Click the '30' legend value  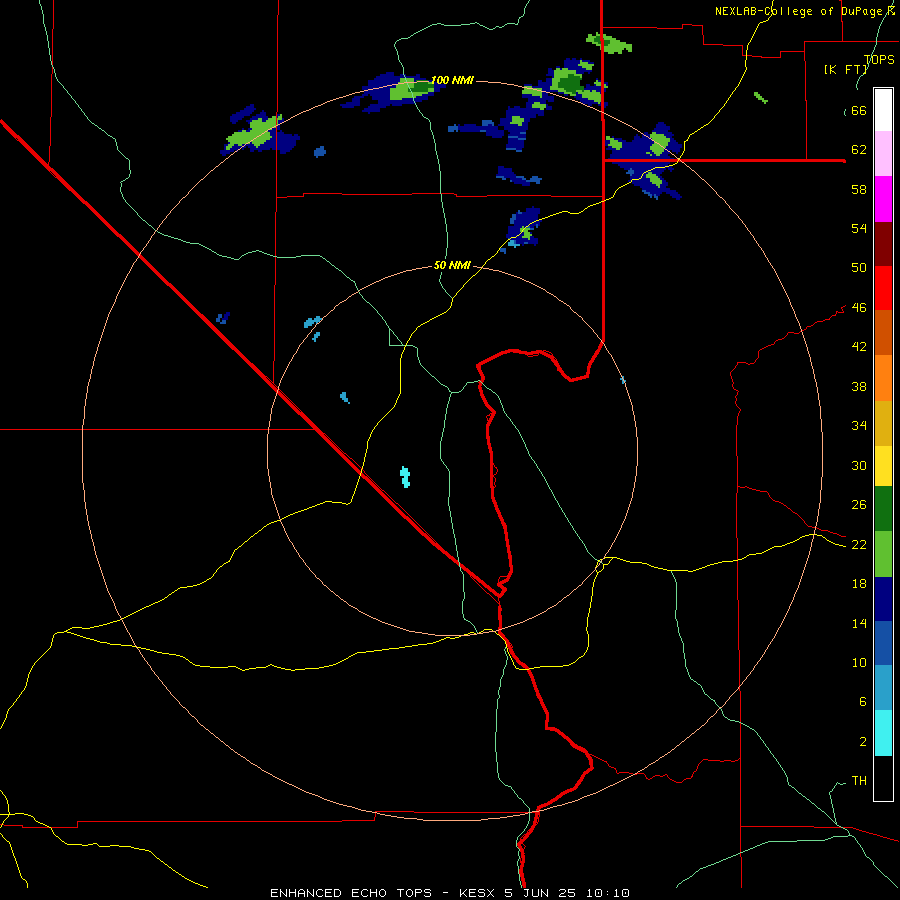(859, 465)
